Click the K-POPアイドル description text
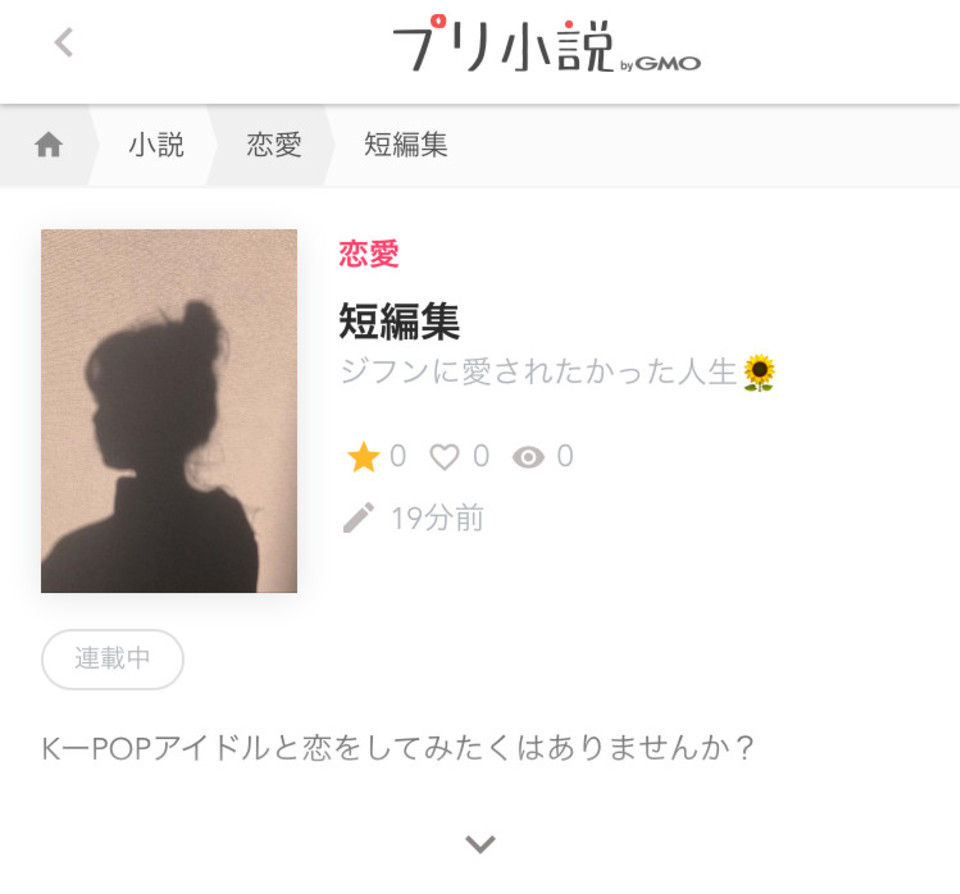960x894 pixels. click(397, 748)
